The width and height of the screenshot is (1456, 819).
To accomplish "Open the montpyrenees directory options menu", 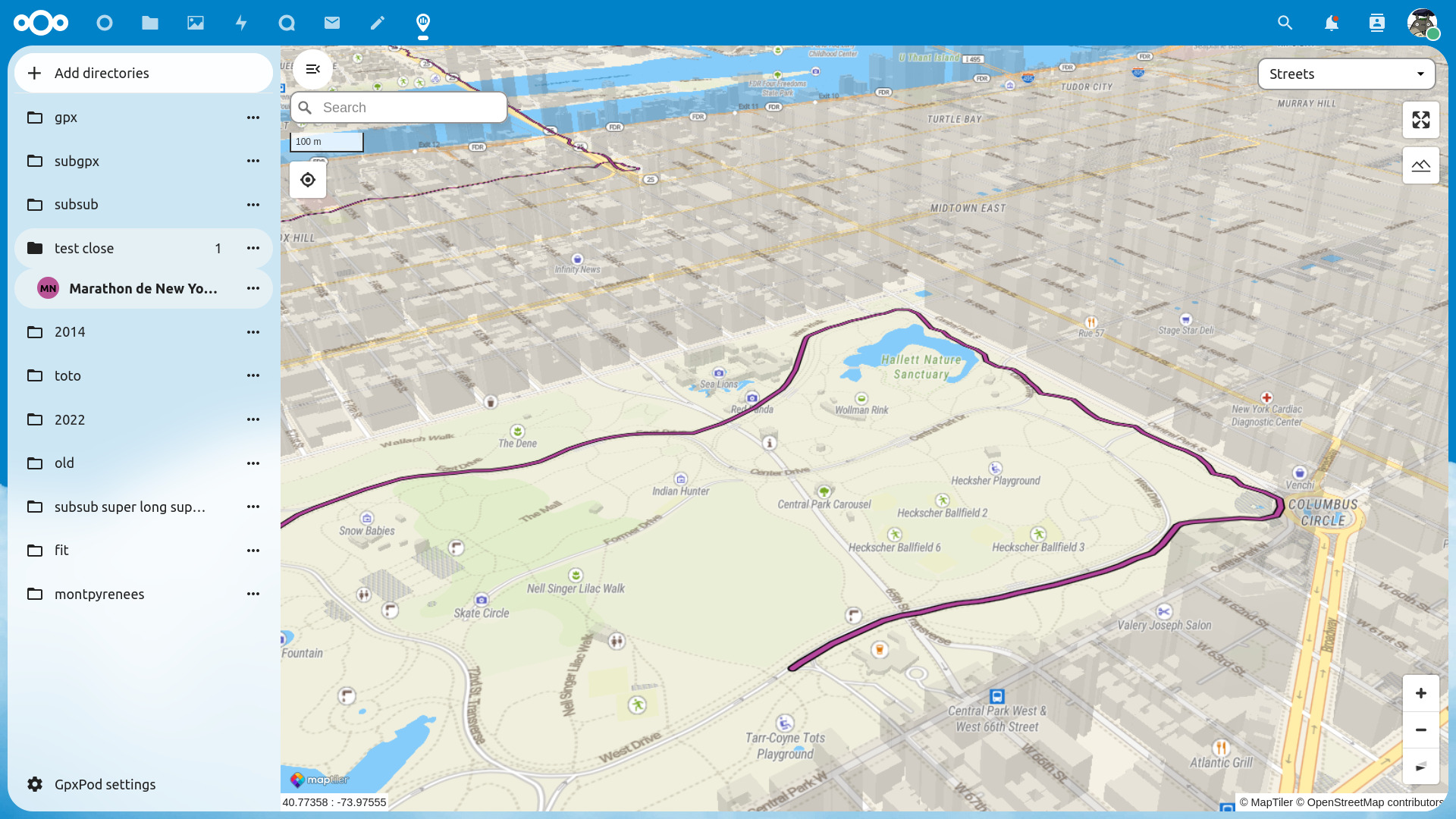I will click(x=253, y=594).
